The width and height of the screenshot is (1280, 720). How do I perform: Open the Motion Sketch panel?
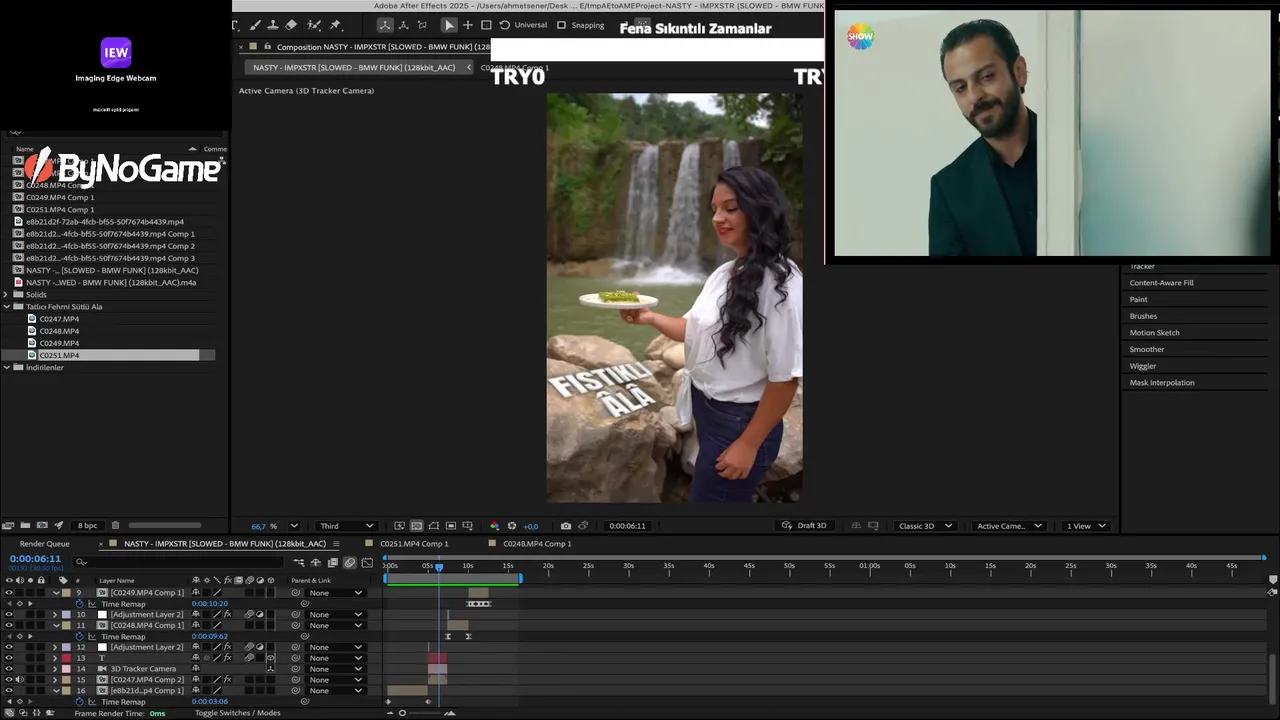pyautogui.click(x=1154, y=333)
